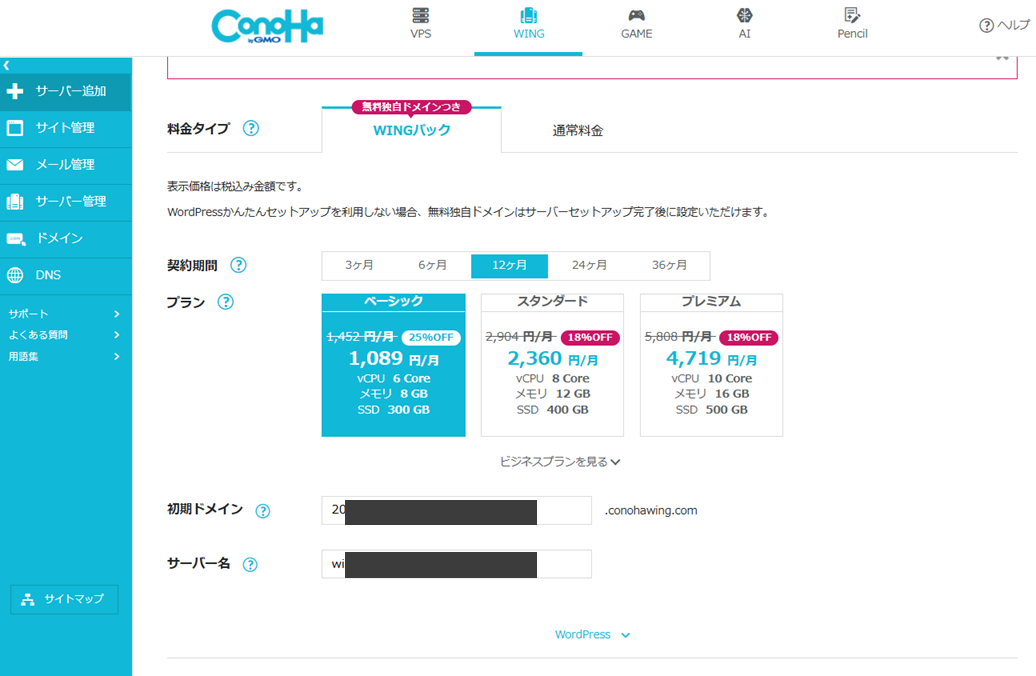
Task: Click the plus icon for サーバー追加
Action: (15, 91)
